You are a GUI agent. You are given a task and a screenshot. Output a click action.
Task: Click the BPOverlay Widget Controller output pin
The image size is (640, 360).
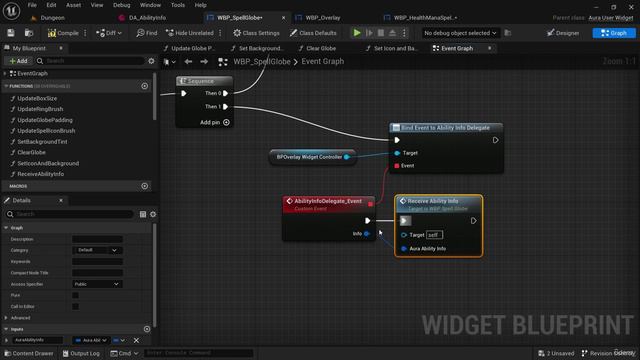[x=347, y=157]
